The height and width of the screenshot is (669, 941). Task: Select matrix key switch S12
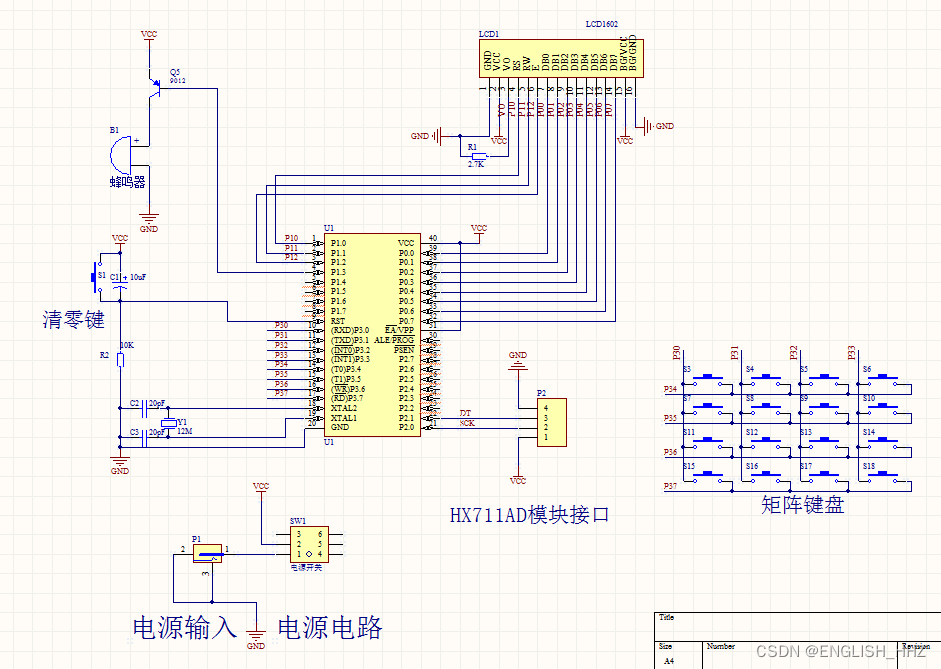766,445
